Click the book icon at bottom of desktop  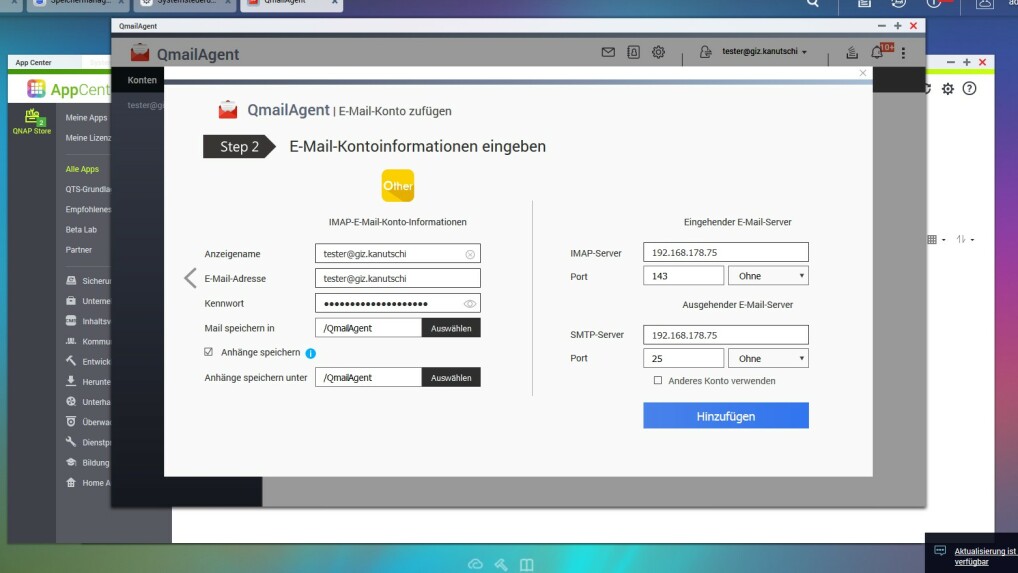pyautogui.click(x=527, y=565)
